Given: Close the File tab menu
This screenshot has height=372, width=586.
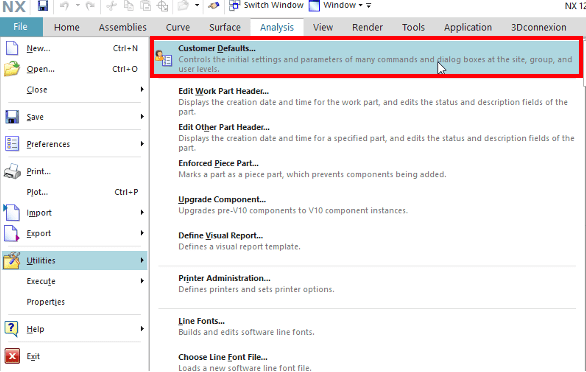Looking at the screenshot, I should (20, 27).
